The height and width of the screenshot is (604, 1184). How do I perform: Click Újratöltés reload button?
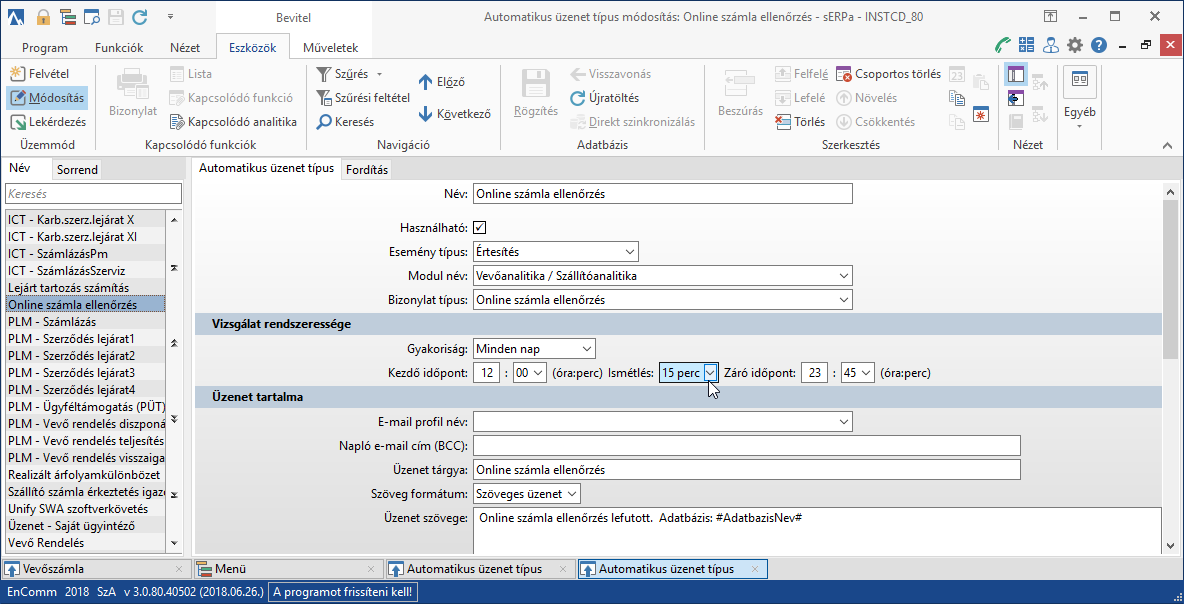click(x=605, y=97)
